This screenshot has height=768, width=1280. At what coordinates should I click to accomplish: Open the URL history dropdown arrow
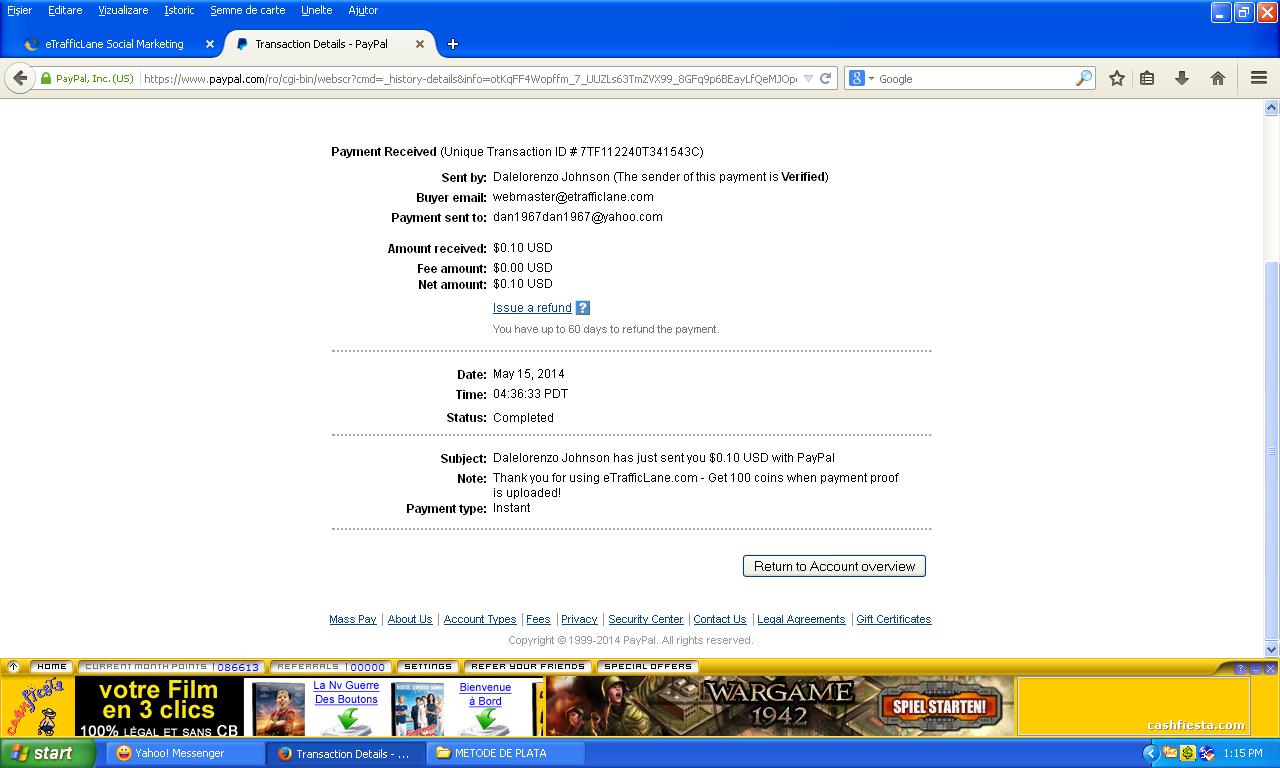(808, 79)
